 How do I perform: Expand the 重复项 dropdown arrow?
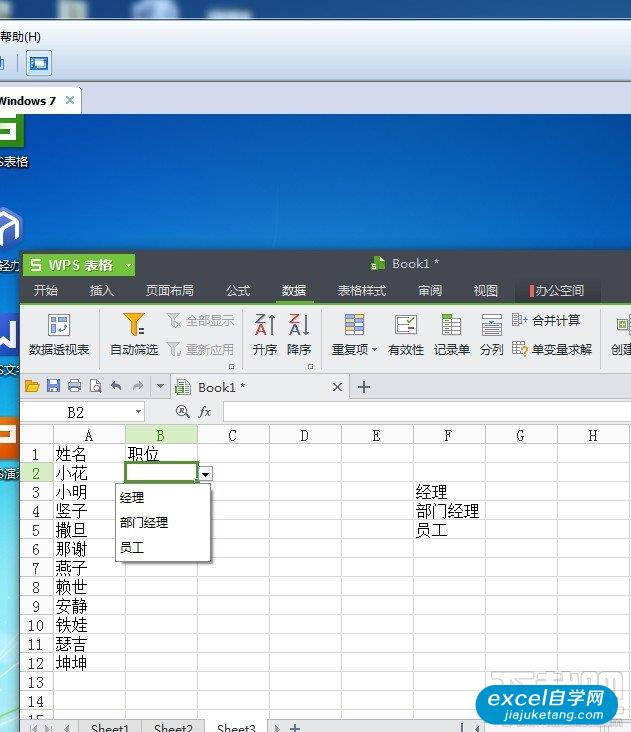point(374,350)
